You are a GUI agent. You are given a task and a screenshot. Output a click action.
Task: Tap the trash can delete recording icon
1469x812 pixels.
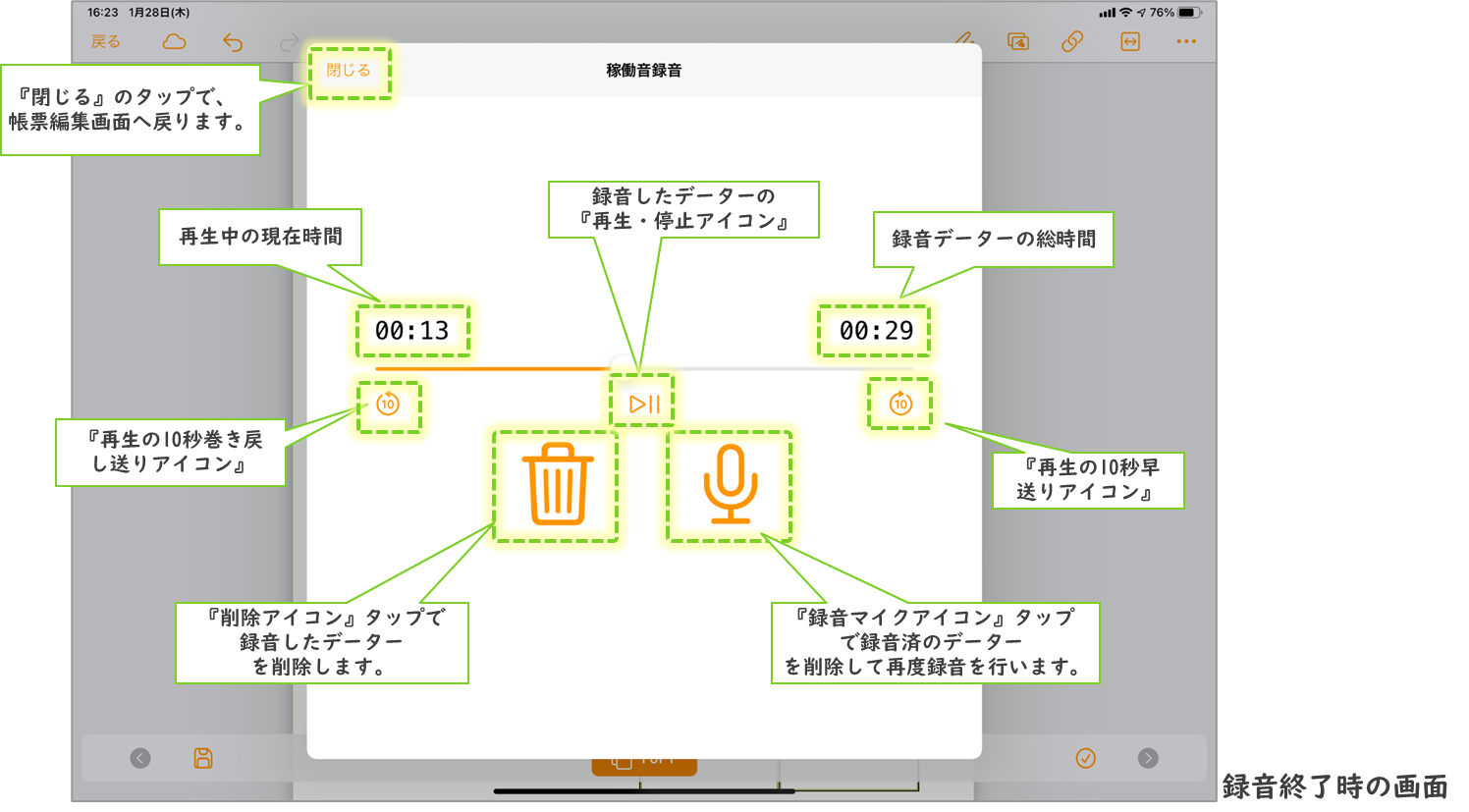pos(558,485)
